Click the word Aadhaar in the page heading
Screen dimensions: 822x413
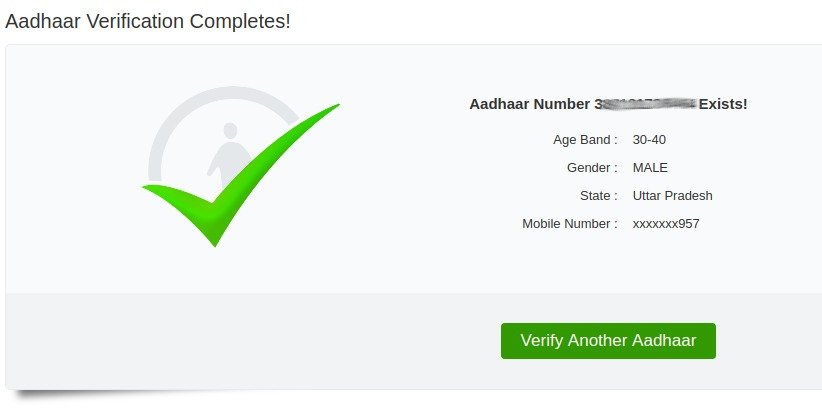42,21
